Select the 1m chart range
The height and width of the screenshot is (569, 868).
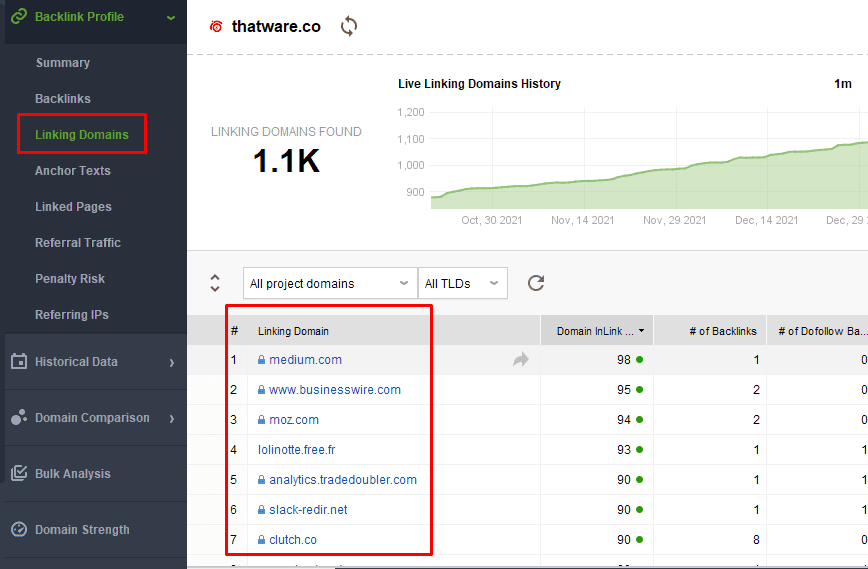click(x=843, y=84)
